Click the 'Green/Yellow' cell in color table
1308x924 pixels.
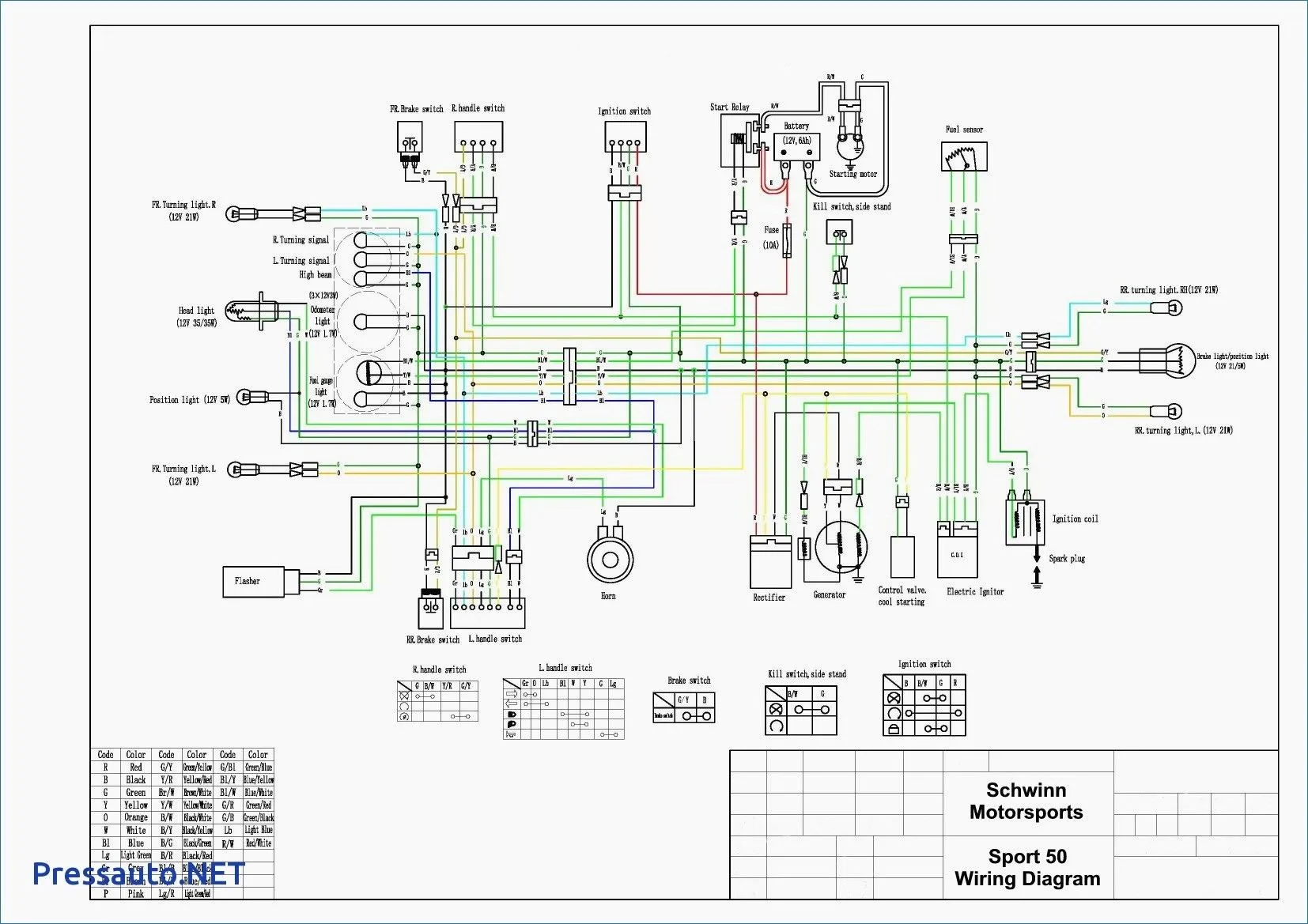coord(197,767)
